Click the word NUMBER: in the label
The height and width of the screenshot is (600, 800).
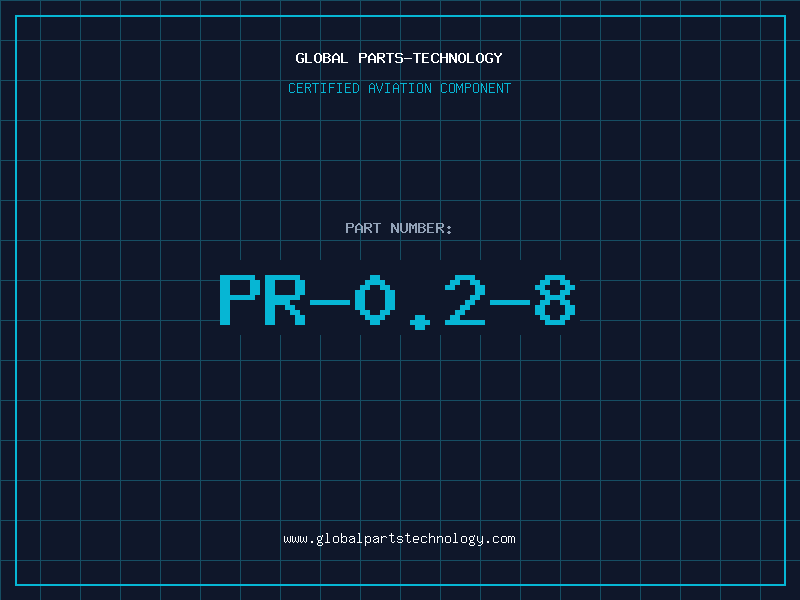tap(421, 228)
